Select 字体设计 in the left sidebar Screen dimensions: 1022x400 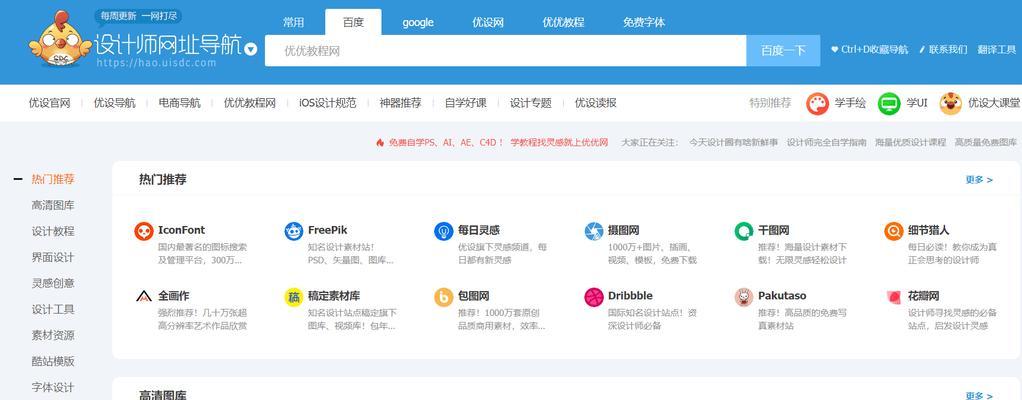53,388
